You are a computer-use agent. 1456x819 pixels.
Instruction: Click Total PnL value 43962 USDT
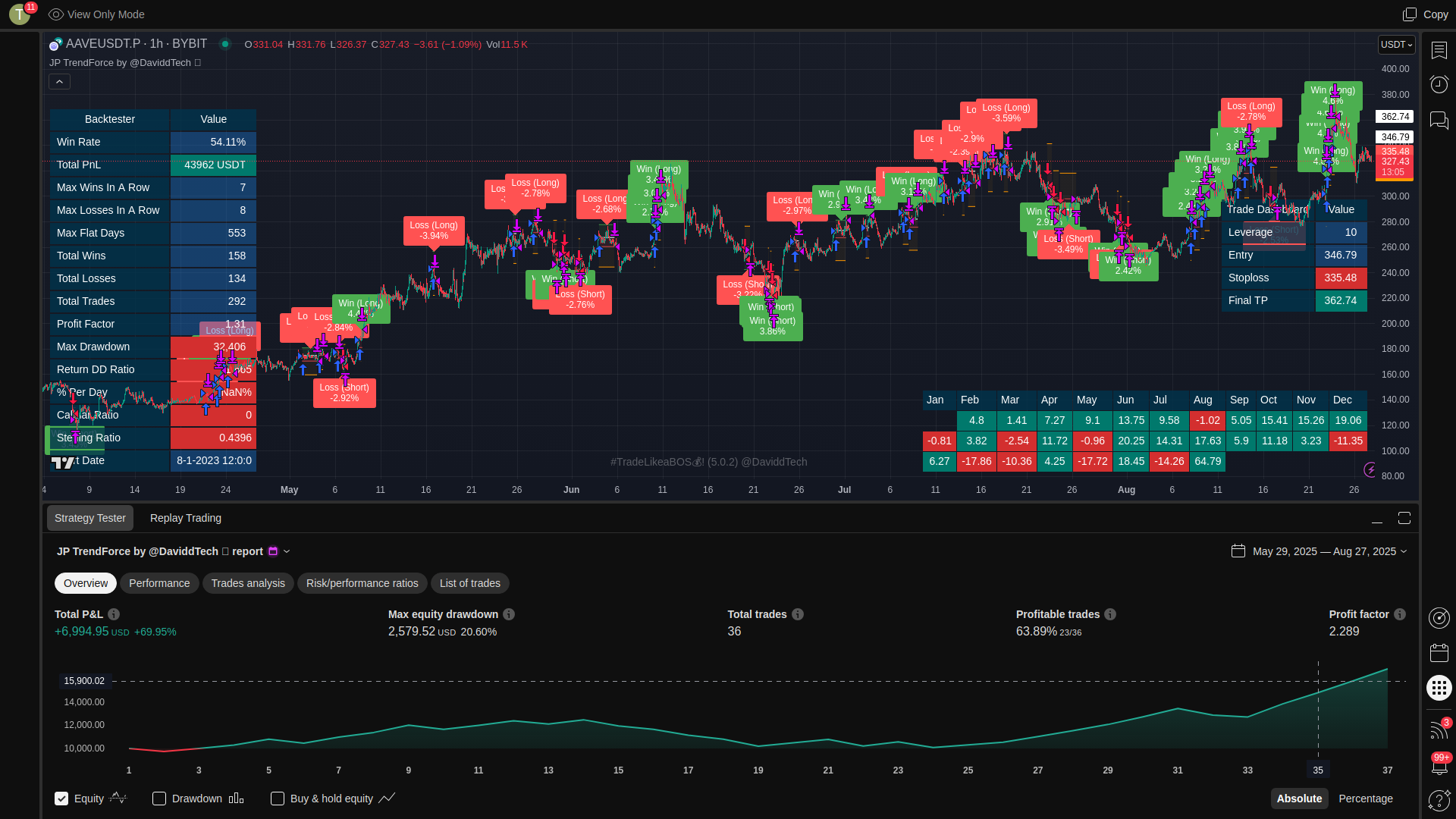tap(213, 165)
